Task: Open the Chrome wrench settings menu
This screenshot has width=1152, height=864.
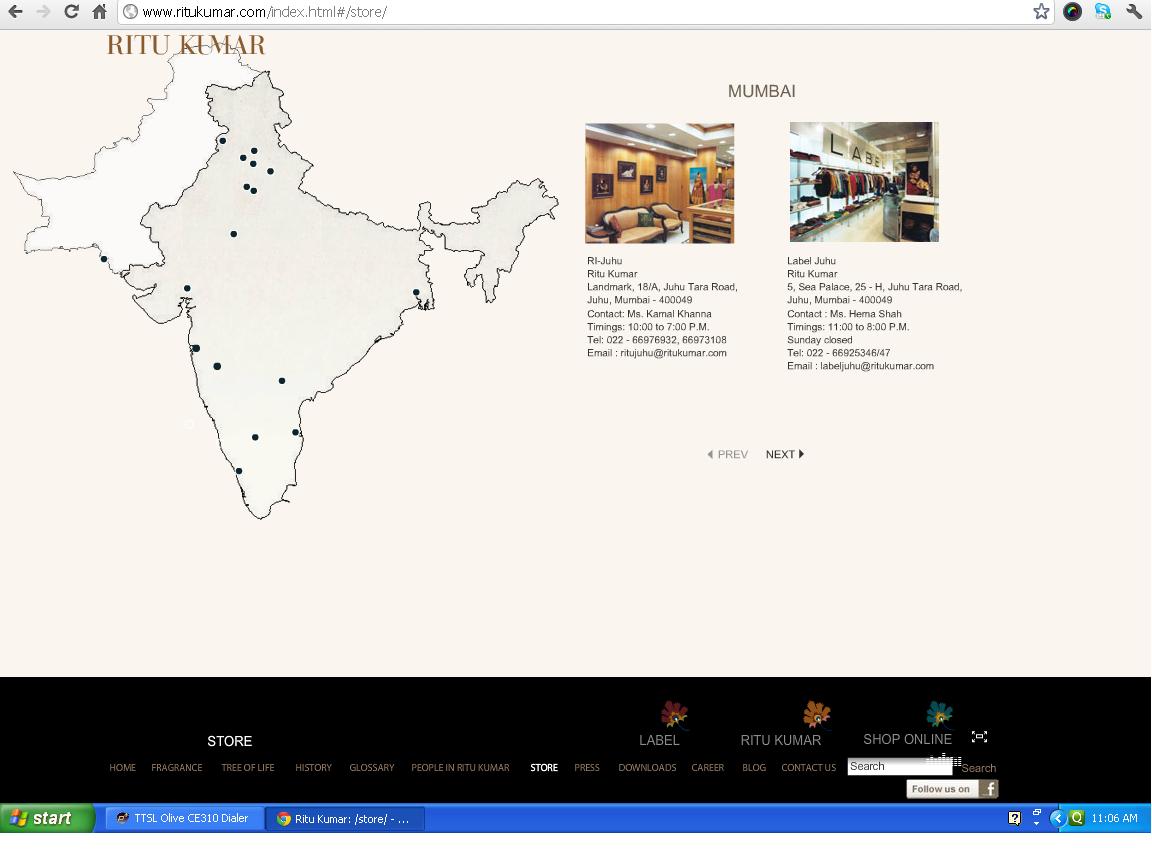Action: (1134, 11)
